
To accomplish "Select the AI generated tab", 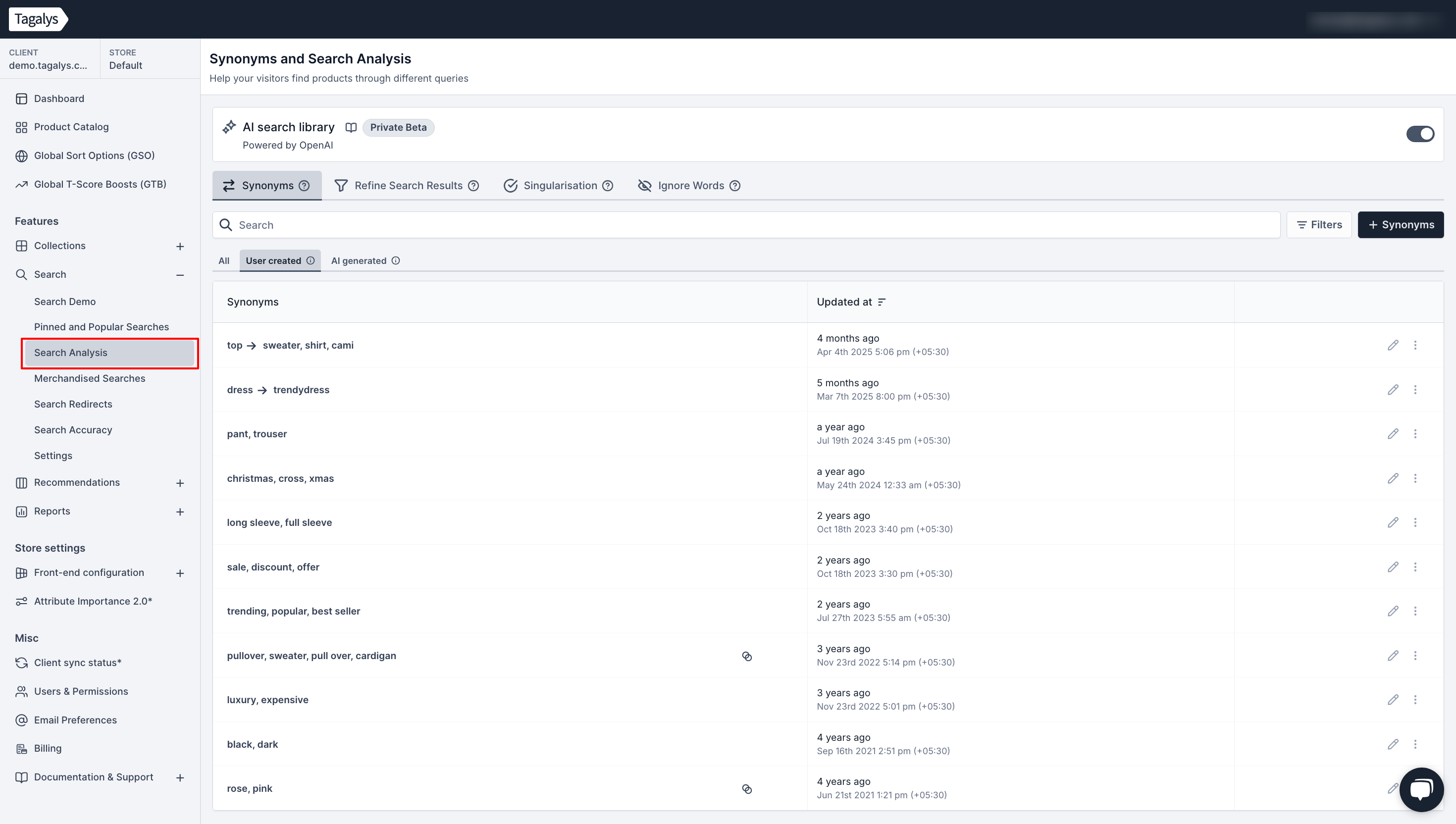I will click(365, 260).
